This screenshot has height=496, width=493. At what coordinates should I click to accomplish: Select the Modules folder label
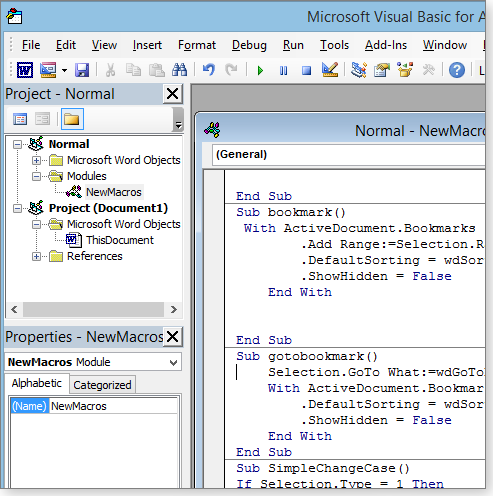pyautogui.click(x=87, y=176)
